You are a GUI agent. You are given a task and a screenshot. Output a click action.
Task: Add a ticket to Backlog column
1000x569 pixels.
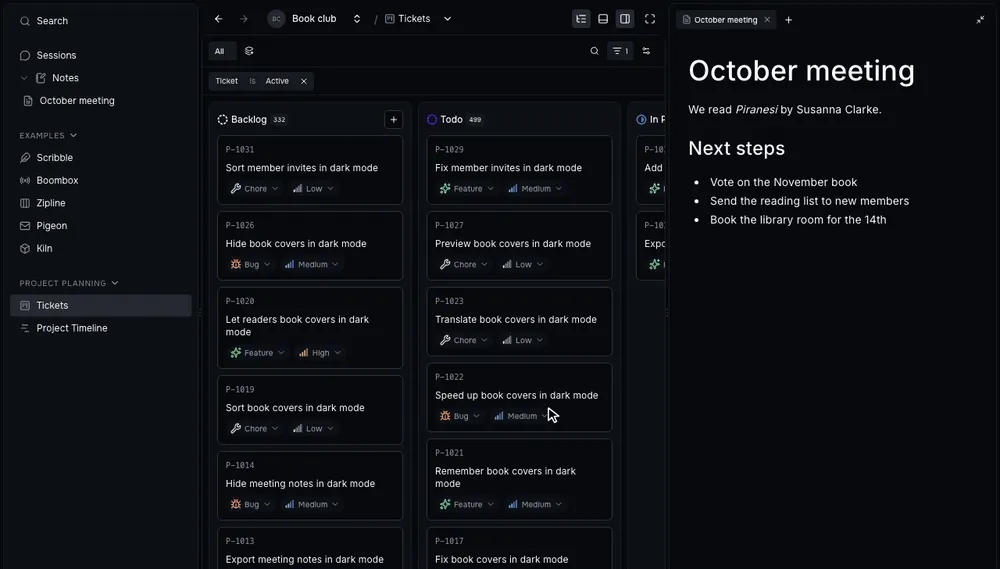[x=393, y=119]
